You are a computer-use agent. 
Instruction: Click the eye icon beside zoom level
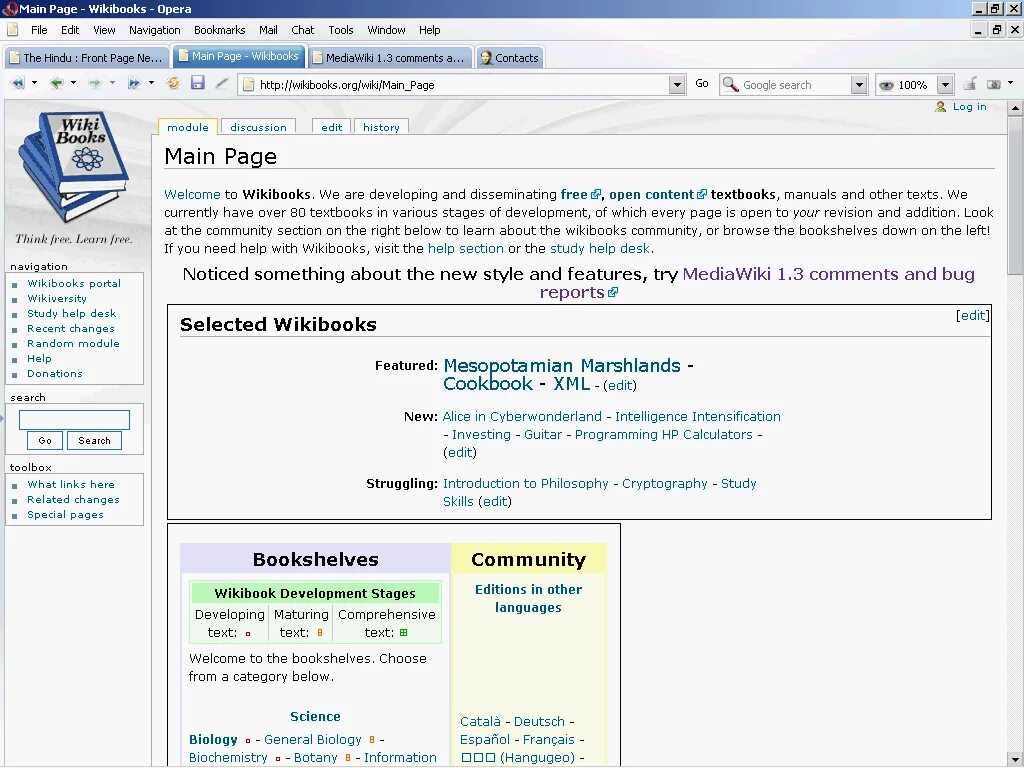886,85
